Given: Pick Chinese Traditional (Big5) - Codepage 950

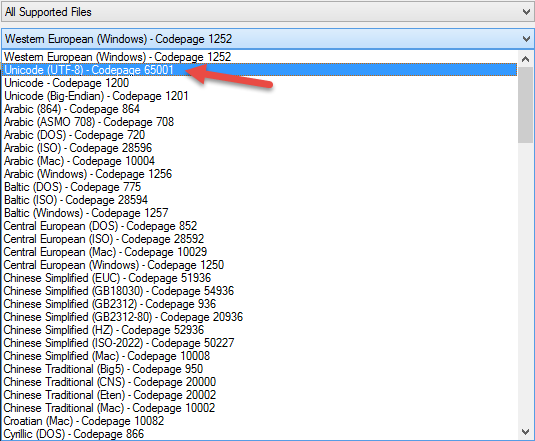Looking at the screenshot, I should click(260, 369).
